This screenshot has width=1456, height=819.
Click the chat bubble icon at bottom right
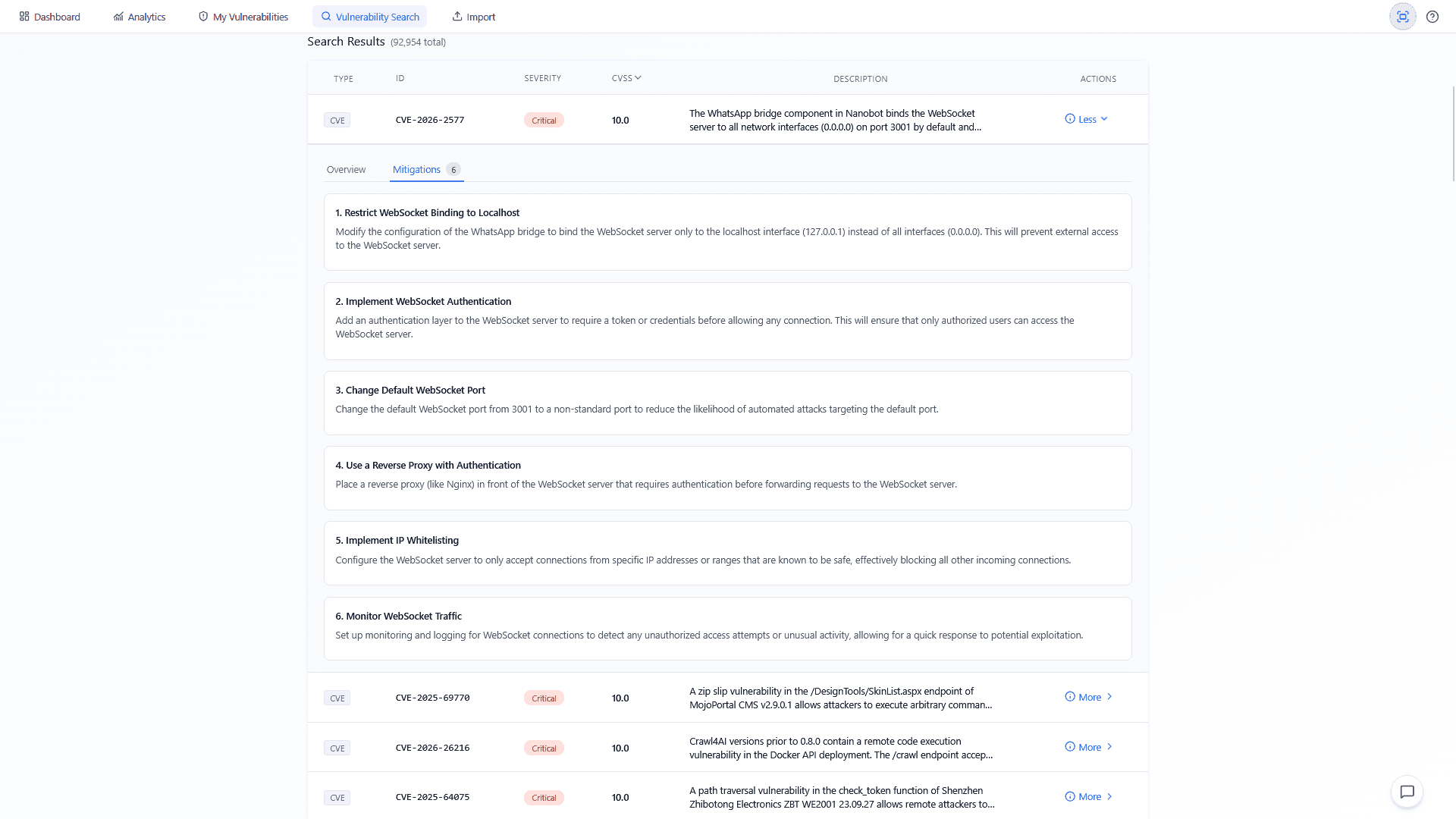click(1407, 792)
